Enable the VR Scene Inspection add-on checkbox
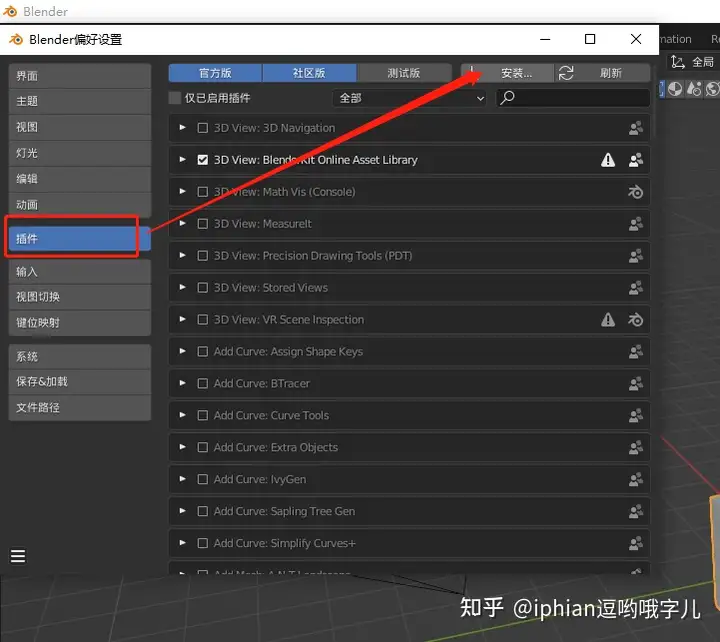The image size is (720, 642). (202, 320)
